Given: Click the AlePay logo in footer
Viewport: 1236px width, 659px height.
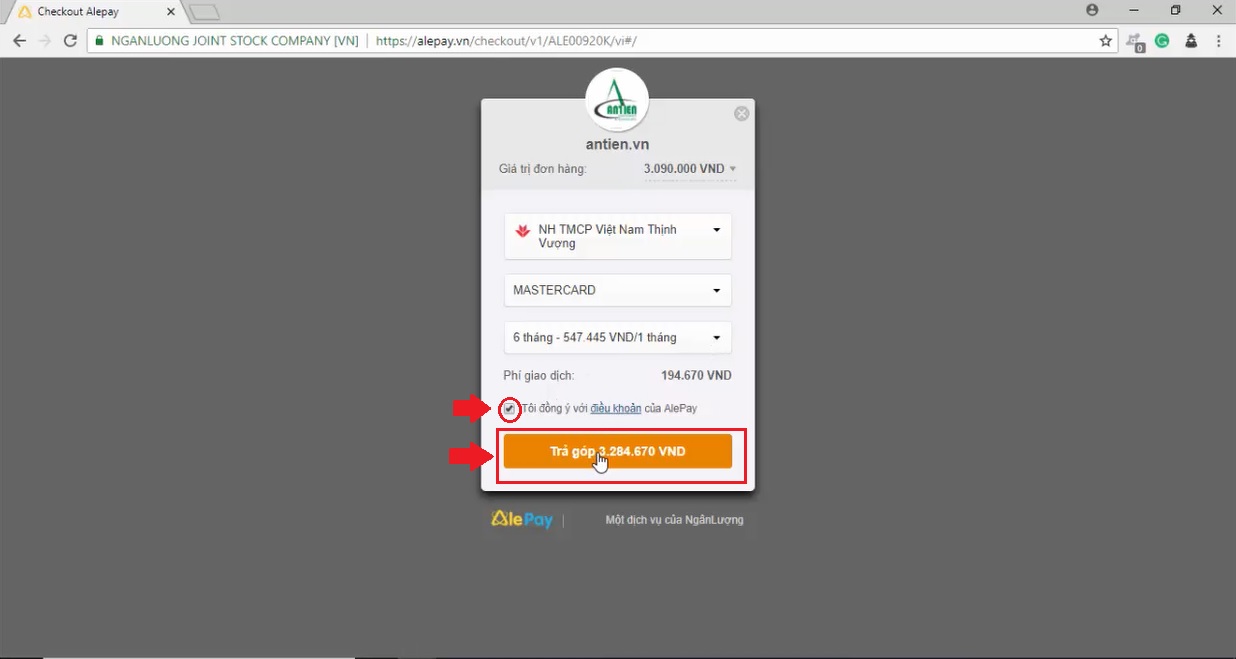Looking at the screenshot, I should 522,519.
